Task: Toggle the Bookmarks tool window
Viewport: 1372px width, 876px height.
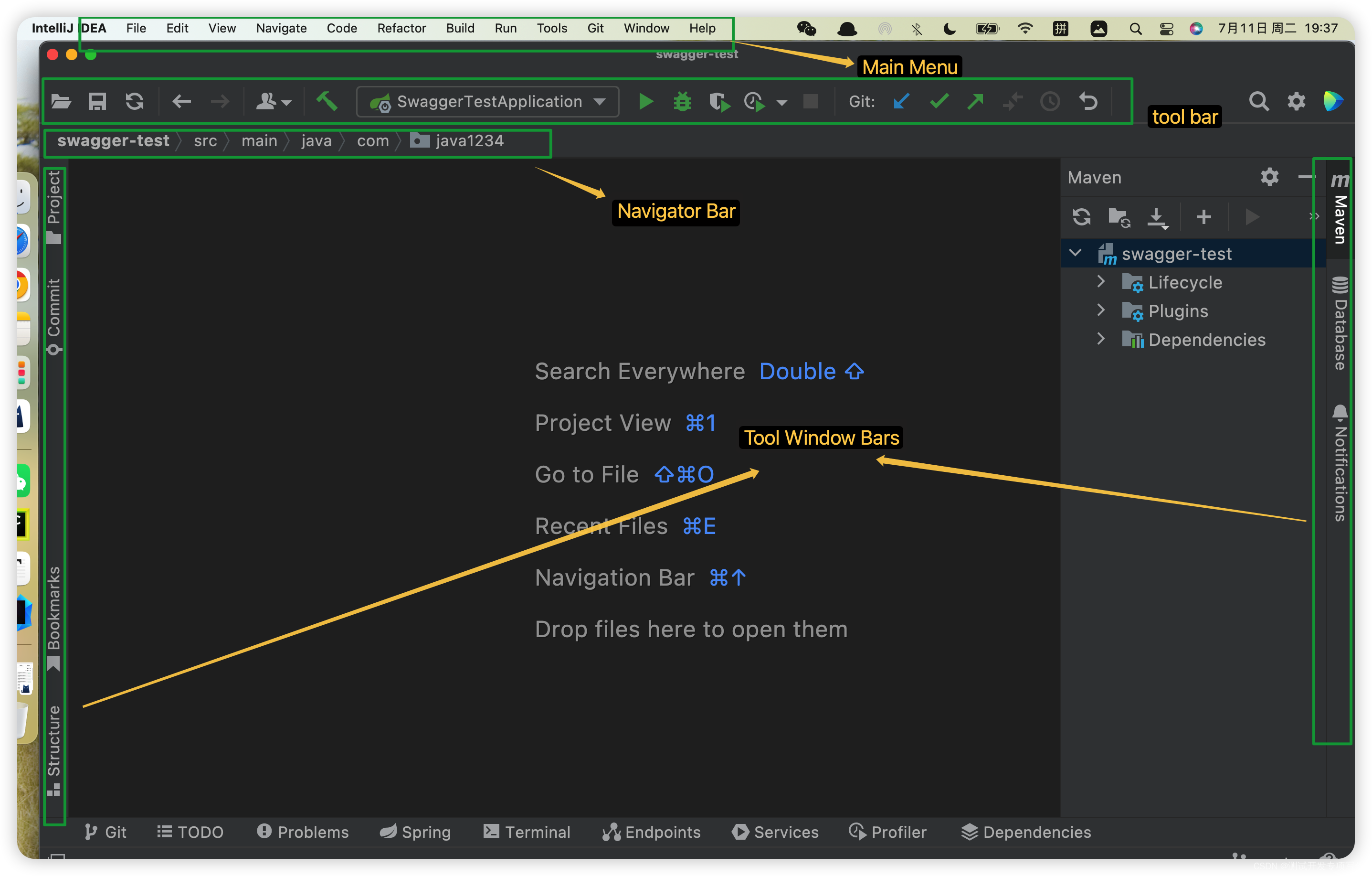Action: pos(53,619)
